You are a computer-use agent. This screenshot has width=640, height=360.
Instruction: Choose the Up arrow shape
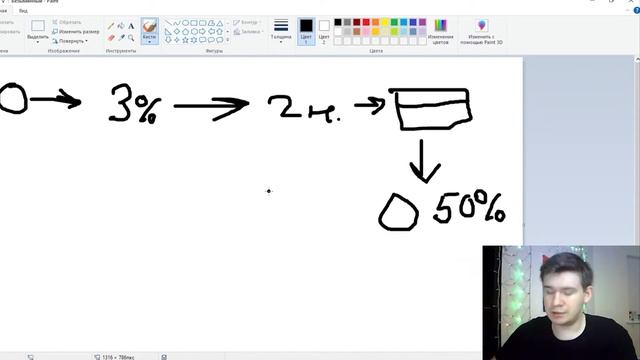[x=220, y=31]
